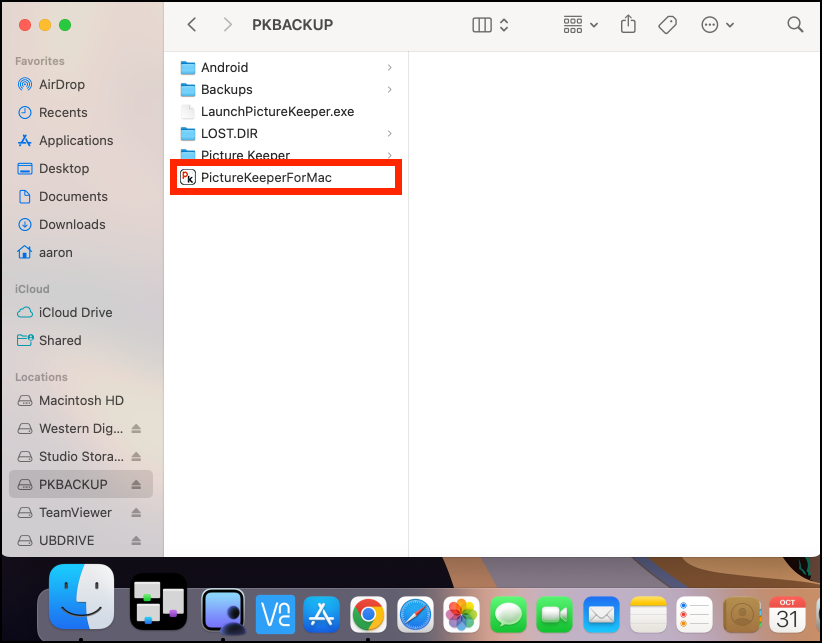The image size is (822, 643).
Task: Open Notes in the Dock
Action: click(x=648, y=614)
